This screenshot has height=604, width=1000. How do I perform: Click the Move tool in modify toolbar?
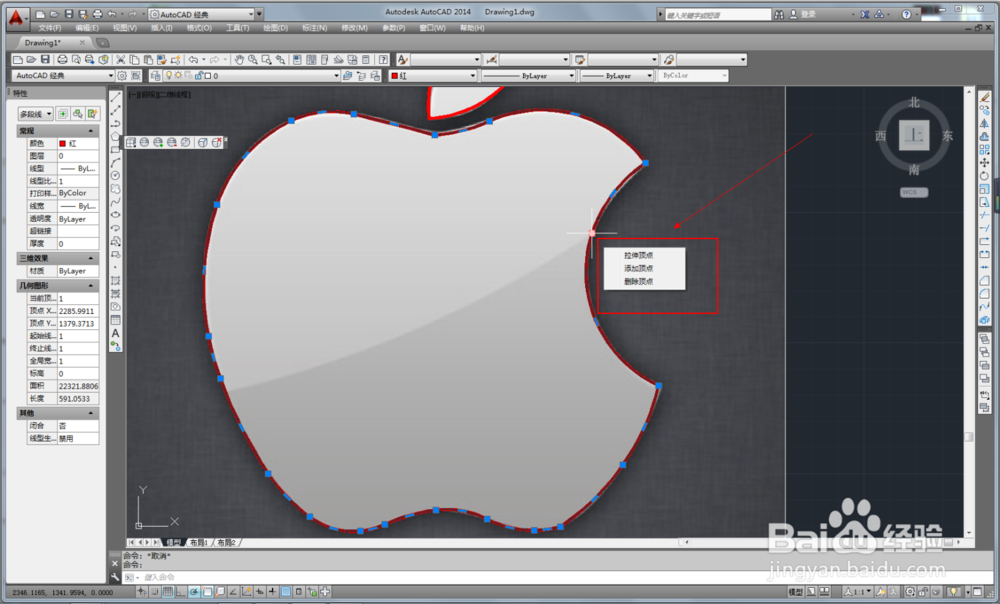click(x=985, y=163)
